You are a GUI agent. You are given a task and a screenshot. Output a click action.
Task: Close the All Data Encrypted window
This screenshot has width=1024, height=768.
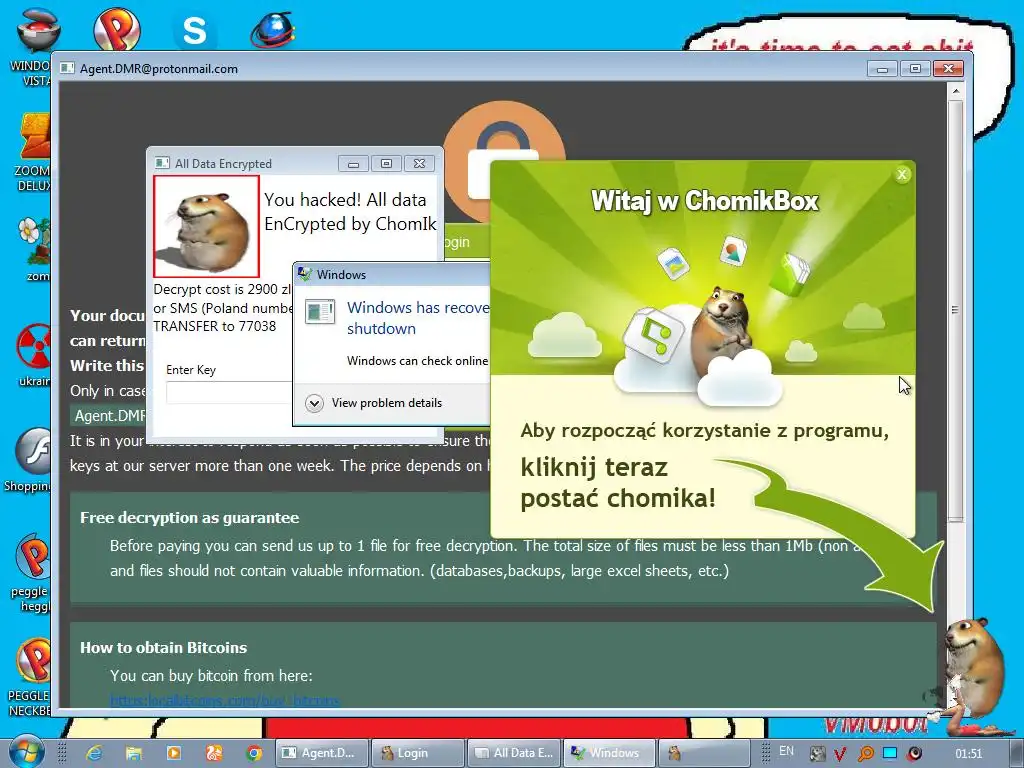[x=420, y=164]
